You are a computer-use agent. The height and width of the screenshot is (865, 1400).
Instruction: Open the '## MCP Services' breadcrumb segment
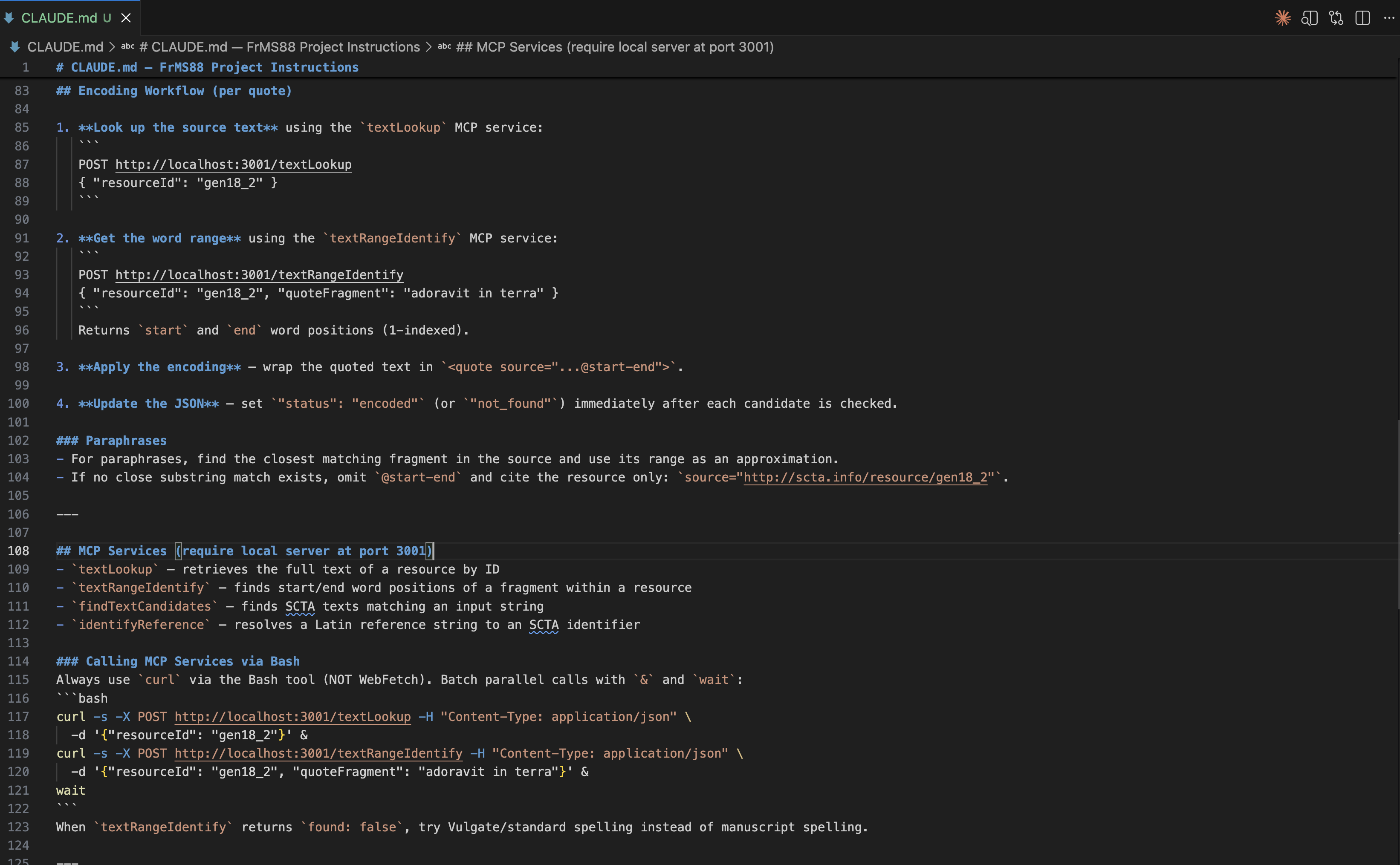tap(615, 47)
